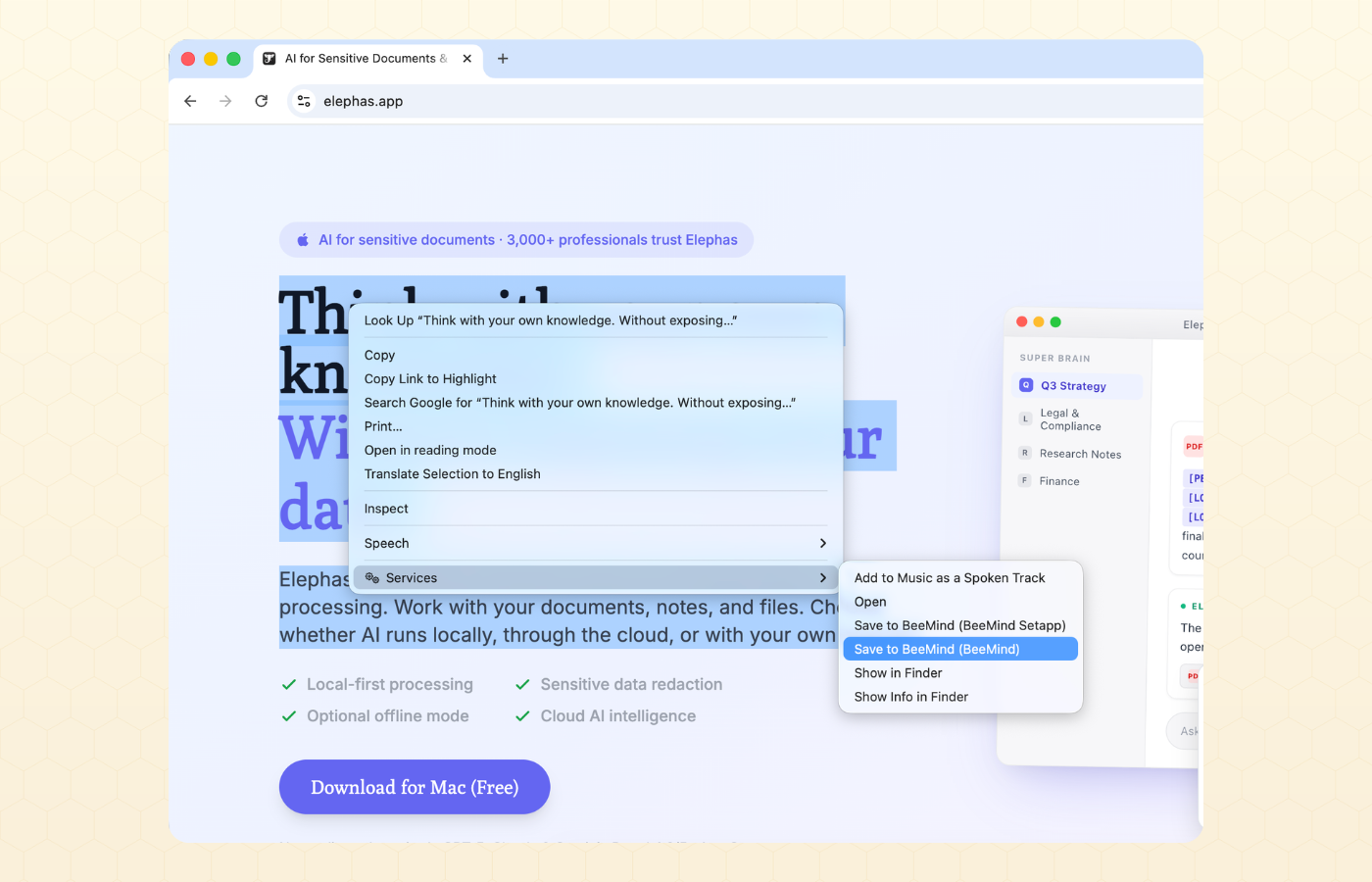Click Download for Mac (Free) button
Viewport: 1372px width, 882px height.
[x=415, y=787]
